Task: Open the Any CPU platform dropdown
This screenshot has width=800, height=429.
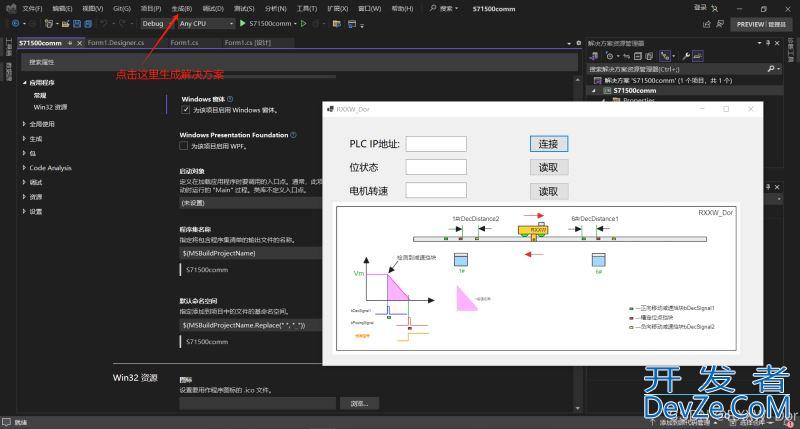Action: click(x=206, y=23)
